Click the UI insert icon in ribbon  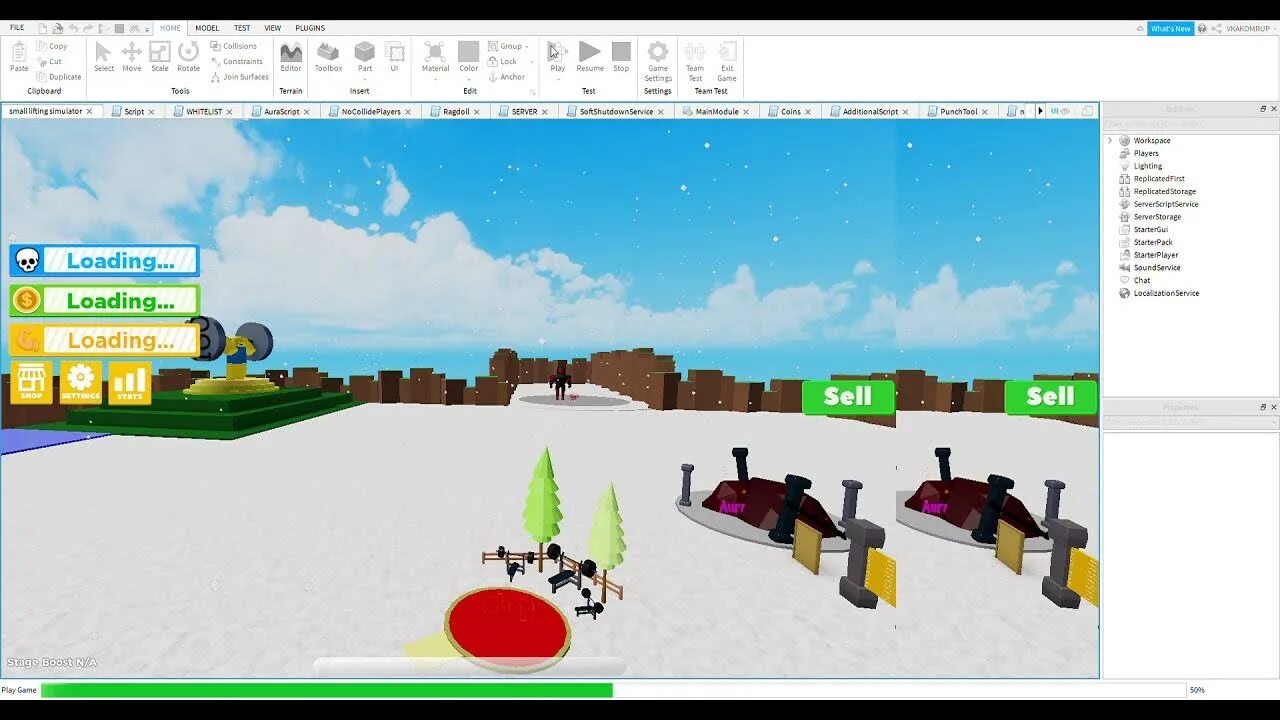[395, 52]
